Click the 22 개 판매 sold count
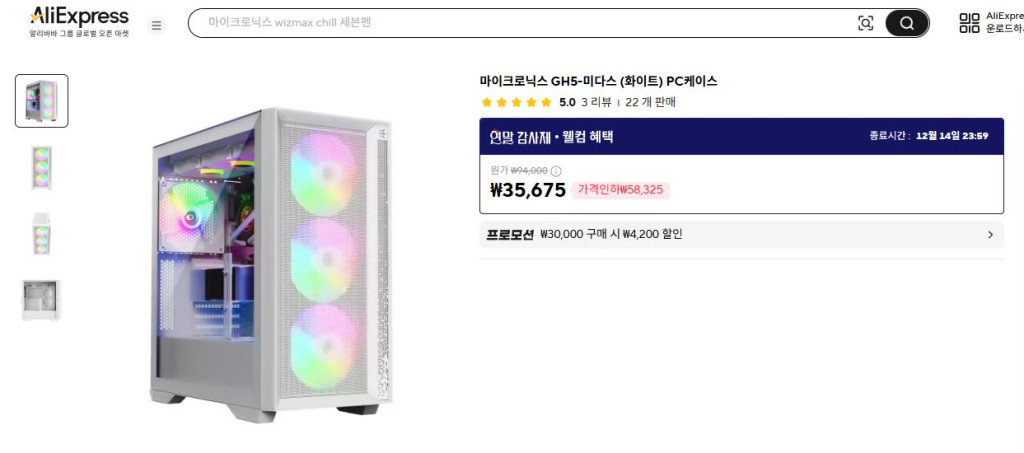The height and width of the screenshot is (453, 1024). click(651, 102)
